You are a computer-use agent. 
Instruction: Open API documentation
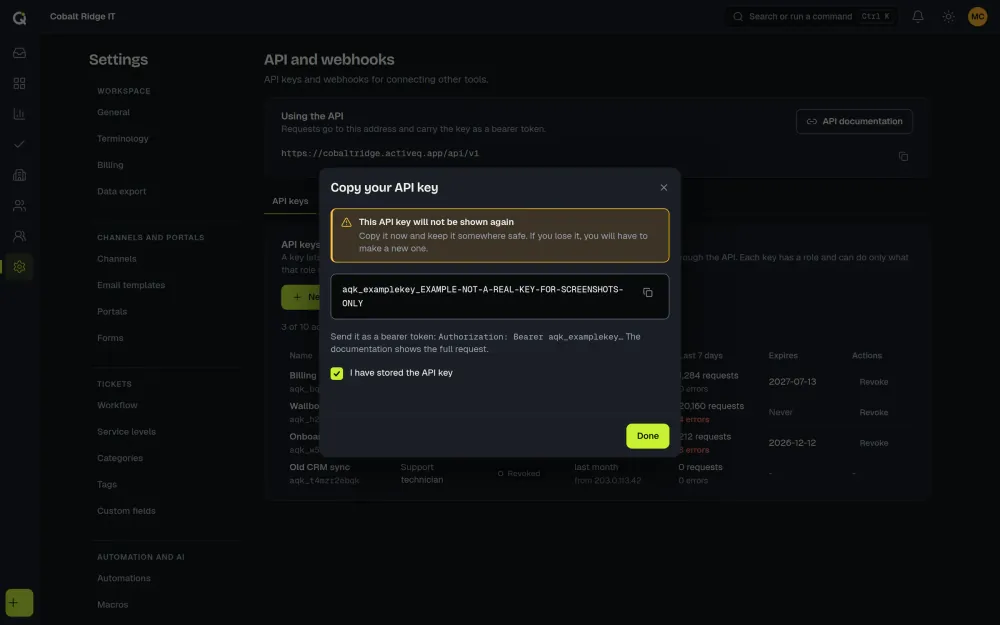[854, 121]
